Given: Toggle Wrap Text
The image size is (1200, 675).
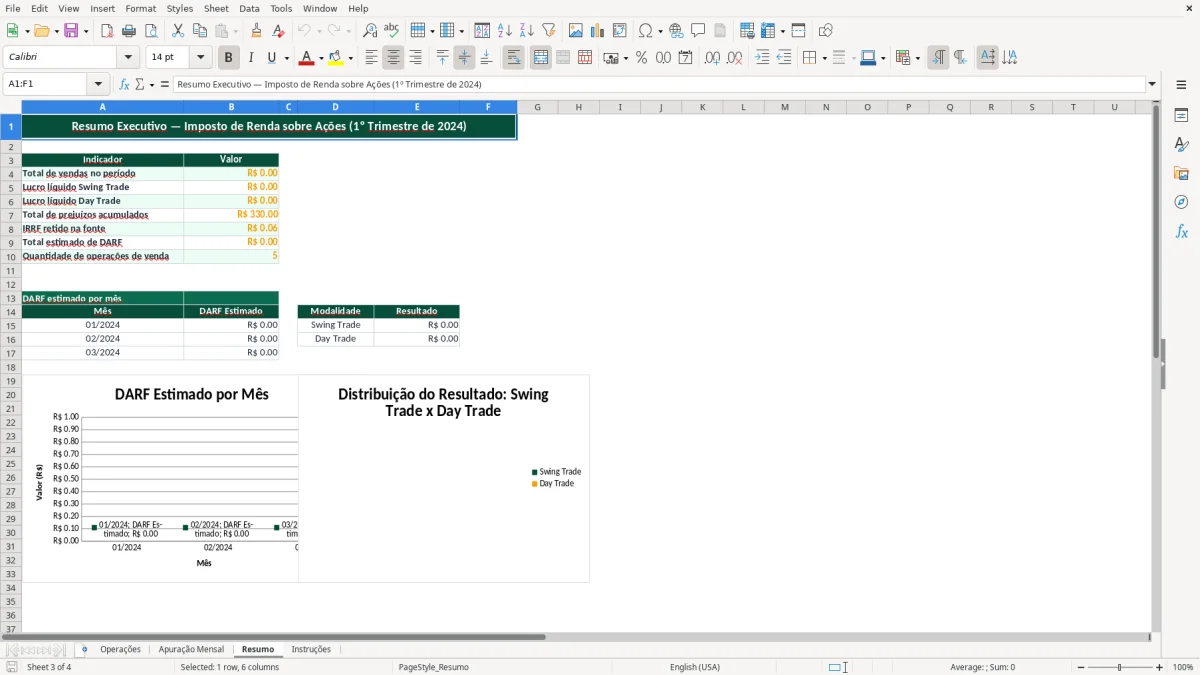Looking at the screenshot, I should tap(513, 58).
